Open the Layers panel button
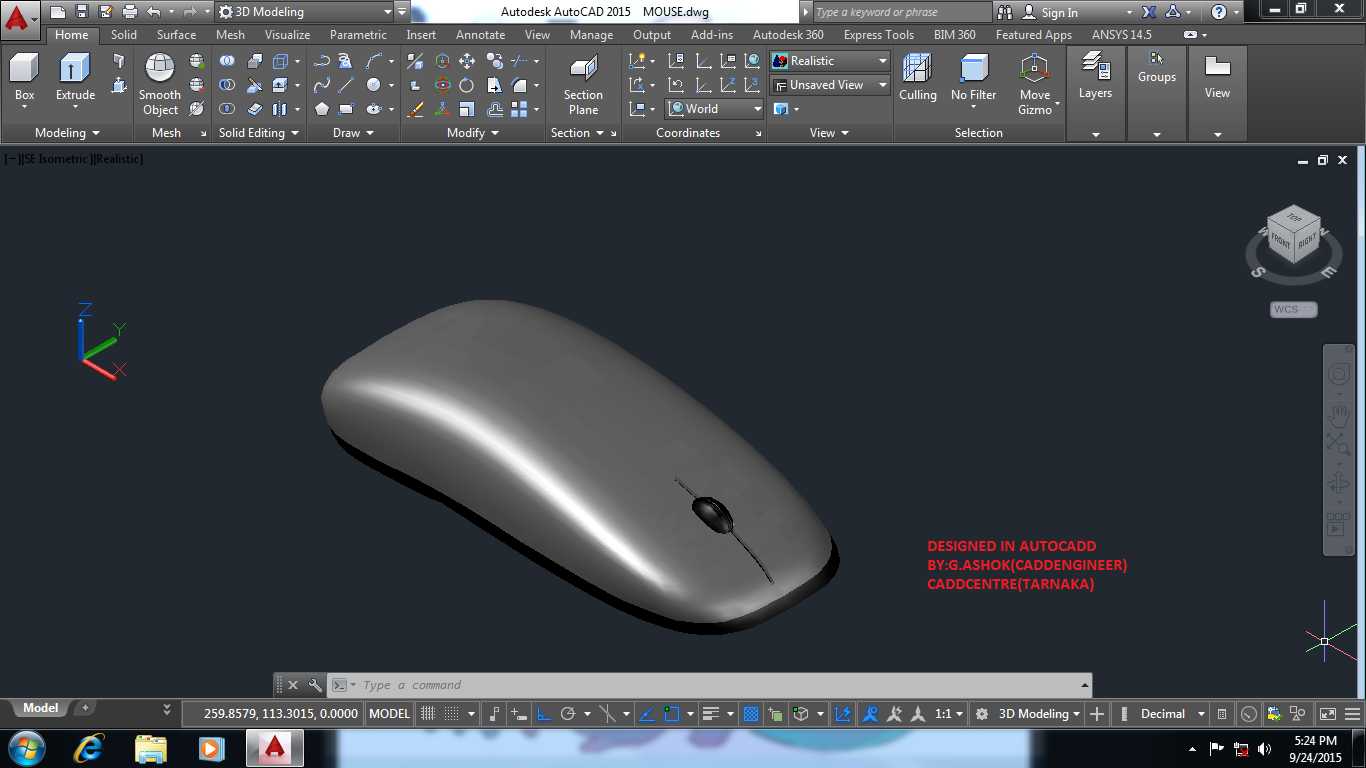The height and width of the screenshot is (768, 1366). click(1095, 77)
